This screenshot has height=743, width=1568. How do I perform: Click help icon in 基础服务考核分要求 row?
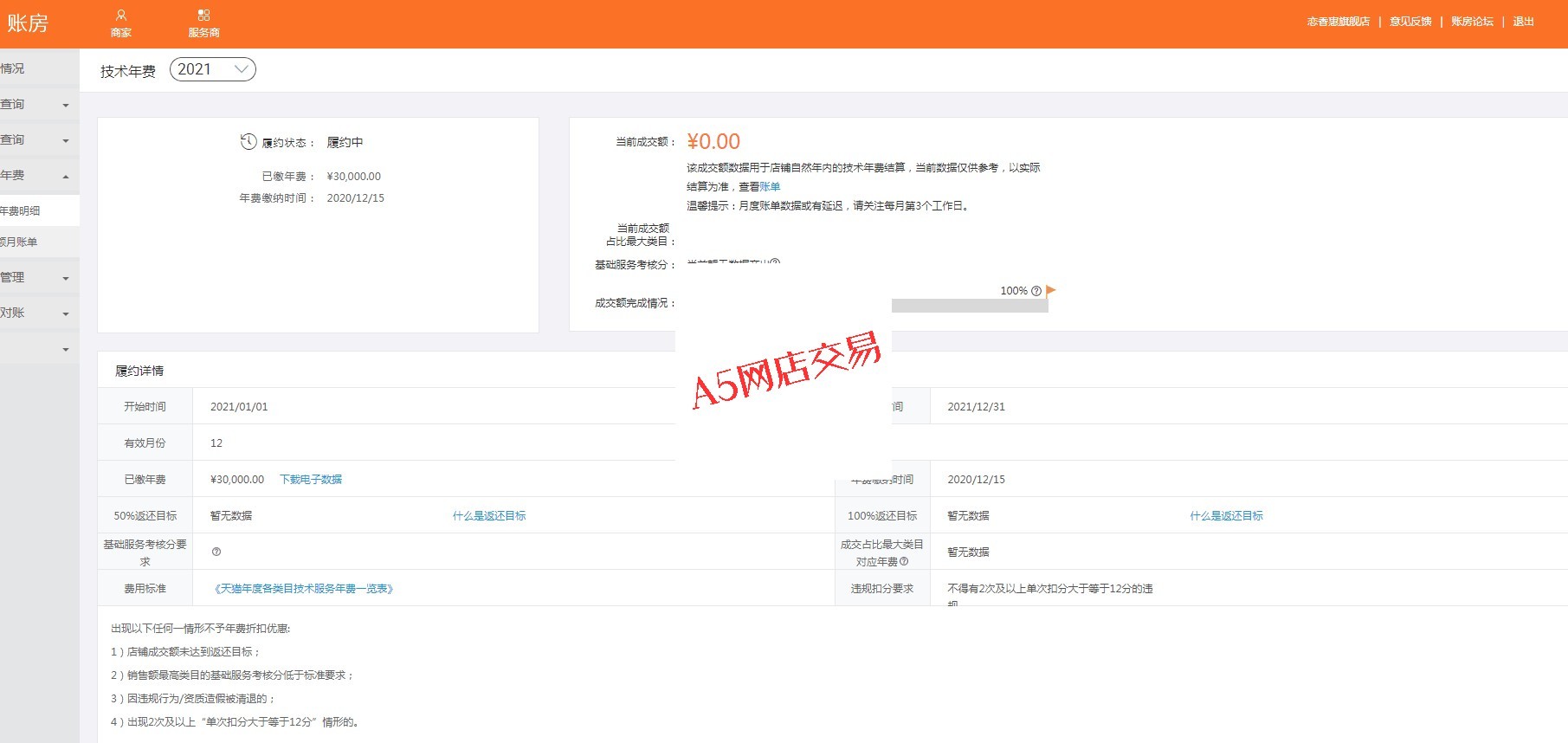[x=216, y=552]
